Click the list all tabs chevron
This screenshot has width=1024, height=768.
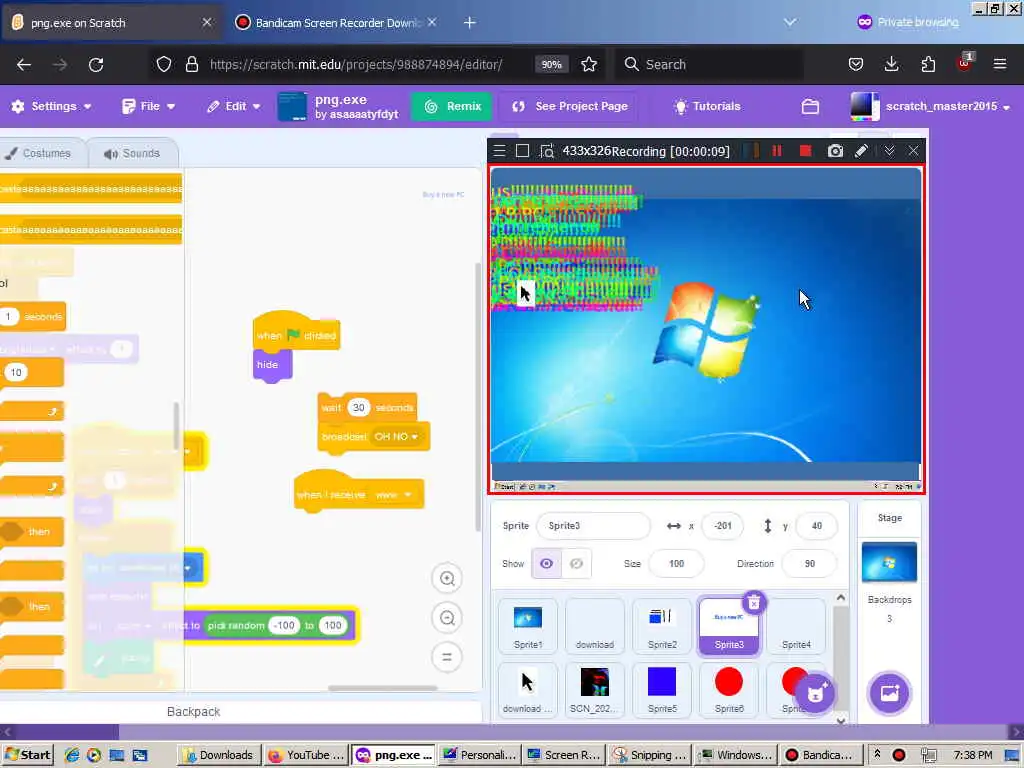pos(790,22)
